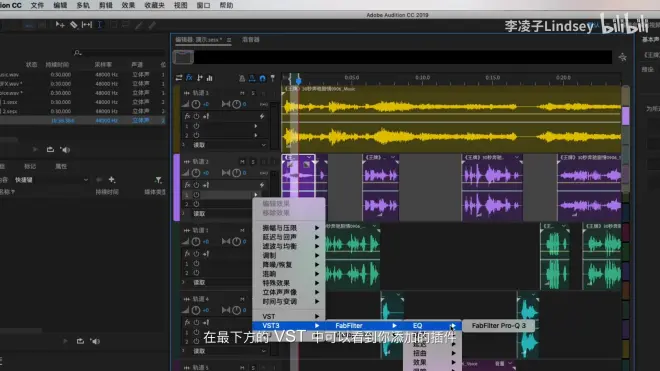Viewport: 660px width, 371px height.
Task: Show the sends view in editor
Action: click(x=200, y=77)
